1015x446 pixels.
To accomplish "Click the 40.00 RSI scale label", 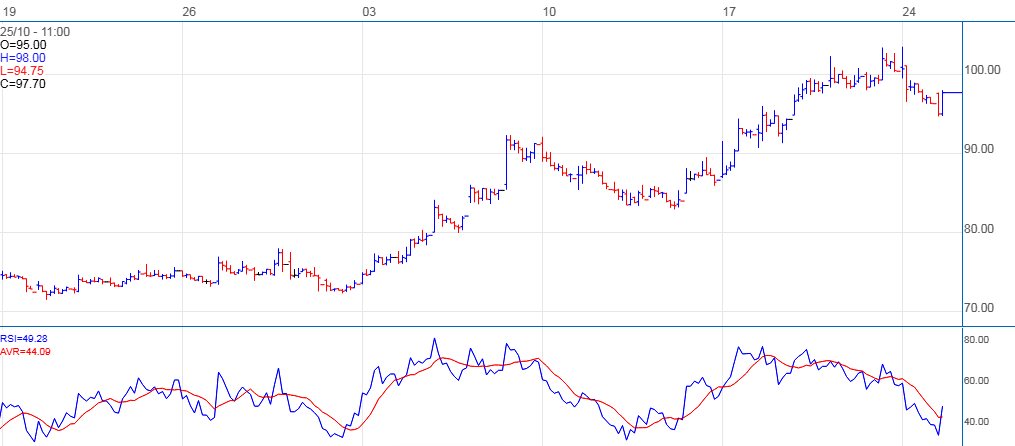I will pos(977,422).
